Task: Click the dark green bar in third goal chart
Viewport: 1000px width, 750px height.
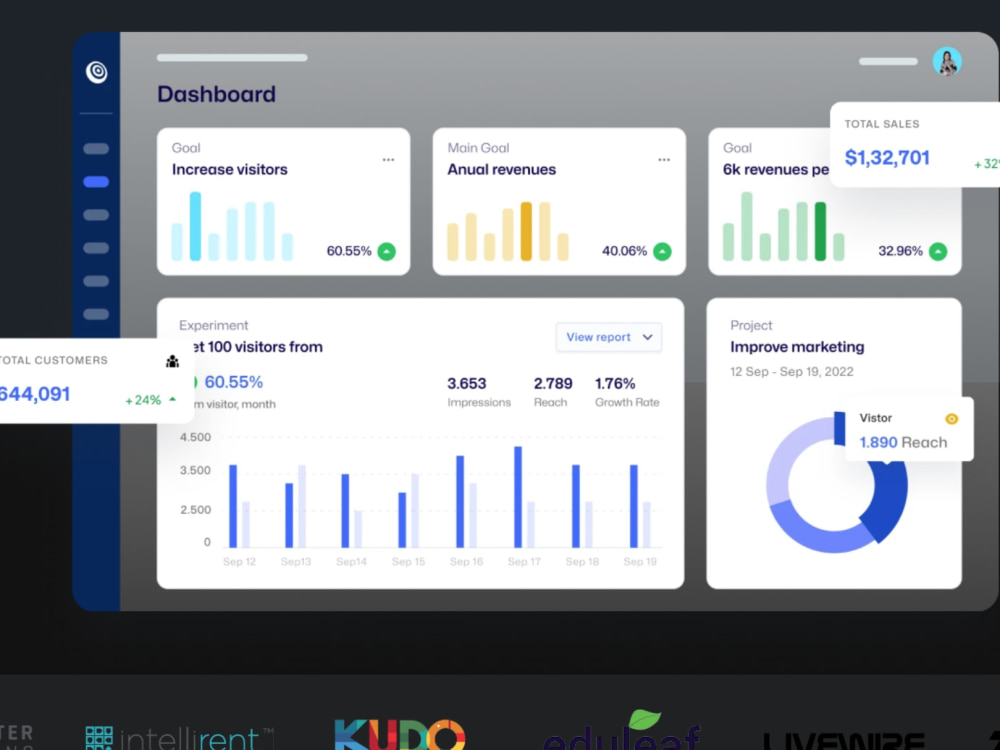Action: pyautogui.click(x=820, y=231)
